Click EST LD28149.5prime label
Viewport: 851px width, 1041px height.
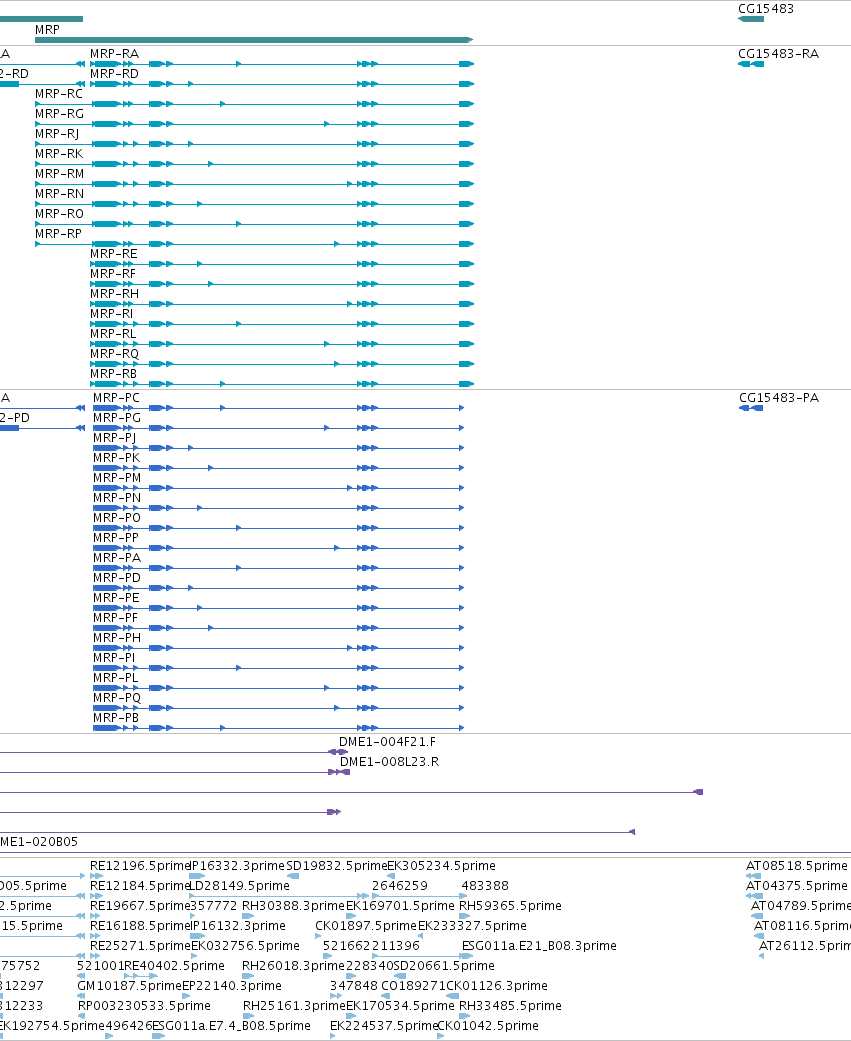pyautogui.click(x=240, y=886)
